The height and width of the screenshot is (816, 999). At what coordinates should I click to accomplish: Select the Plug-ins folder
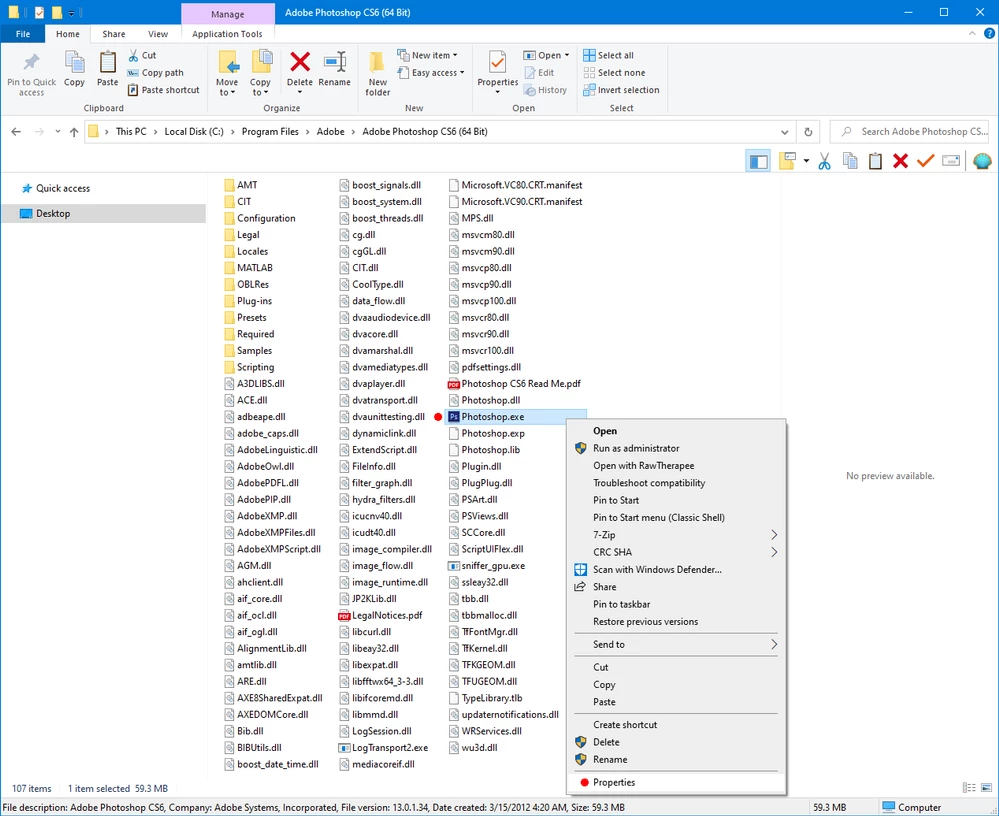point(248,301)
